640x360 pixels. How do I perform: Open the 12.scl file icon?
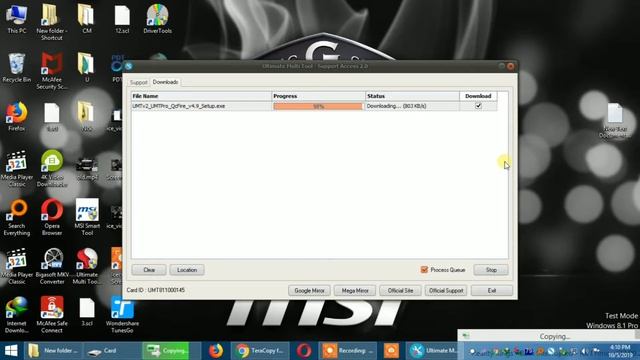(122, 19)
